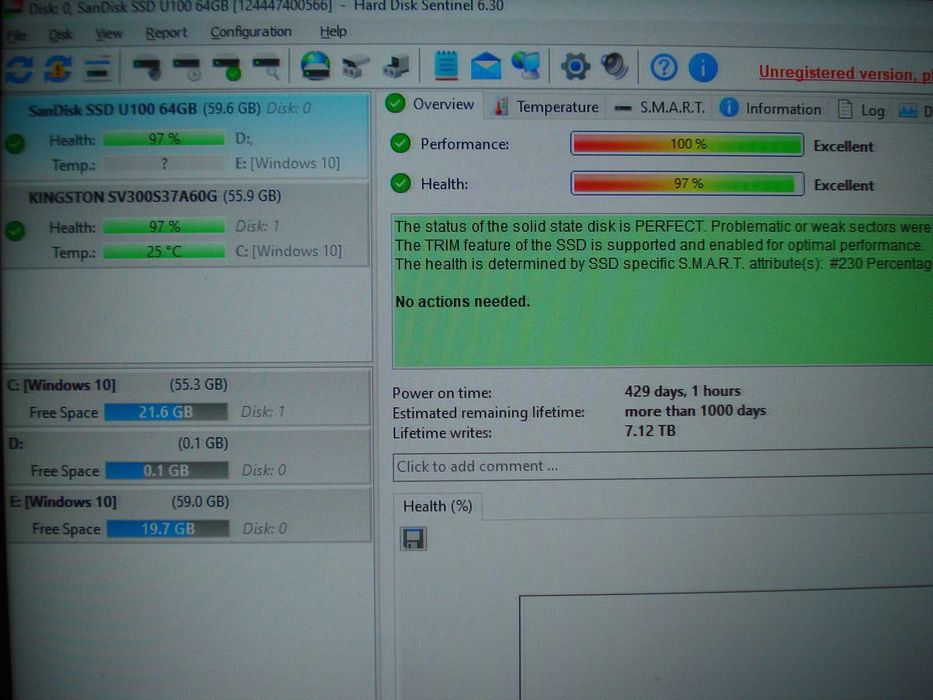Click the '7.12 TB' lifetime writes value
The height and width of the screenshot is (700, 933).
tap(650, 430)
